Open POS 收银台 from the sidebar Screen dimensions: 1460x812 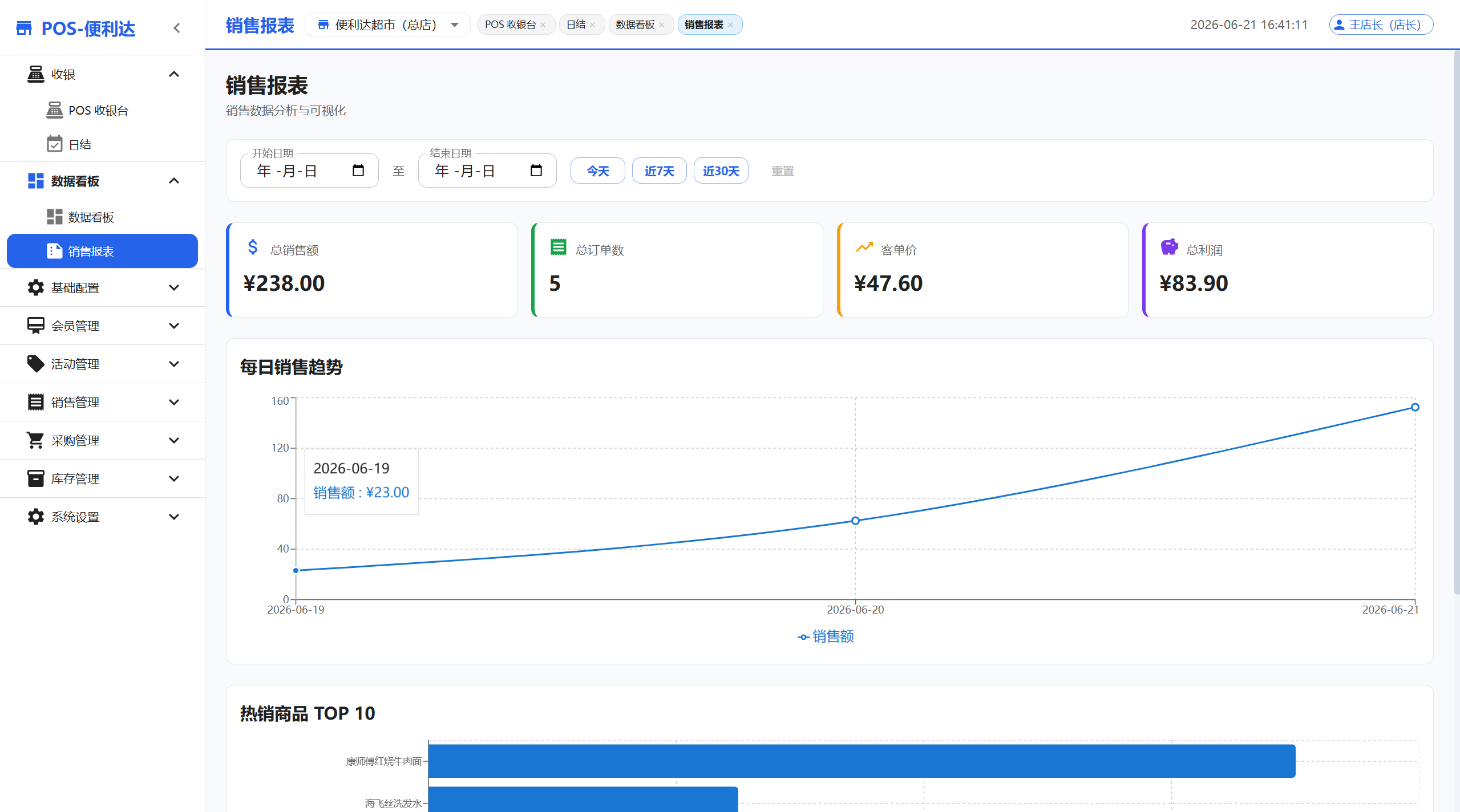102,110
